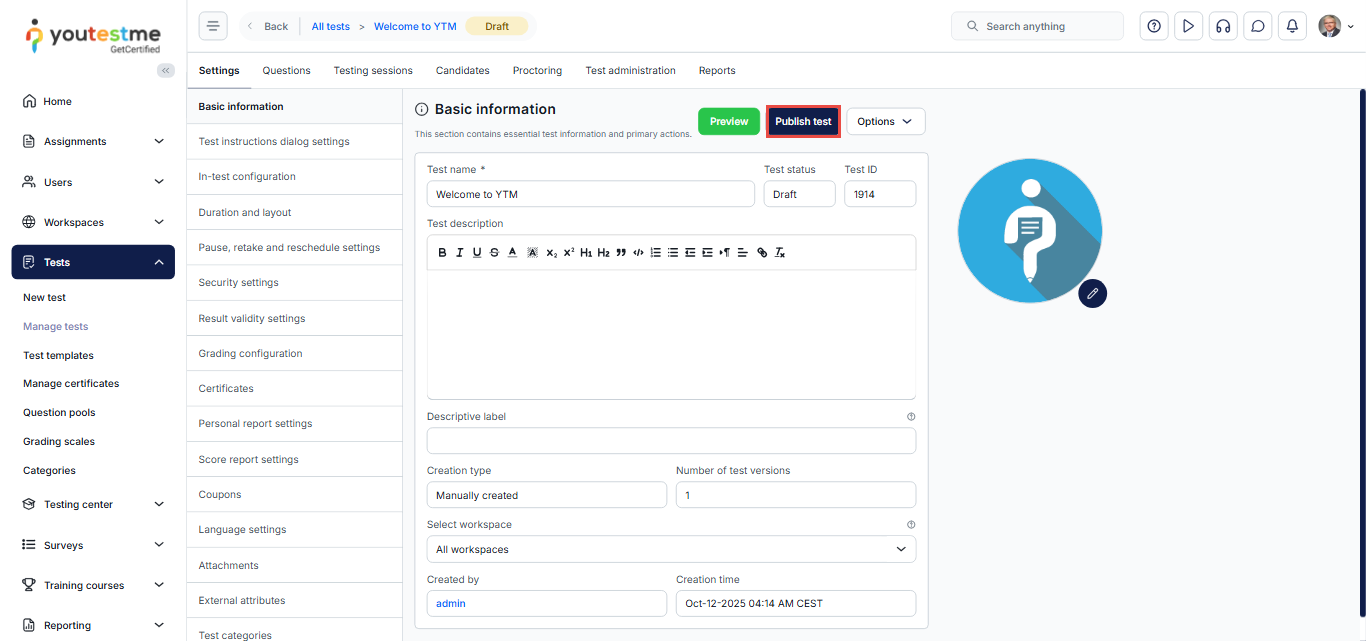This screenshot has height=641, width=1366.
Task: Open the headphones support icon
Action: pyautogui.click(x=1222, y=26)
